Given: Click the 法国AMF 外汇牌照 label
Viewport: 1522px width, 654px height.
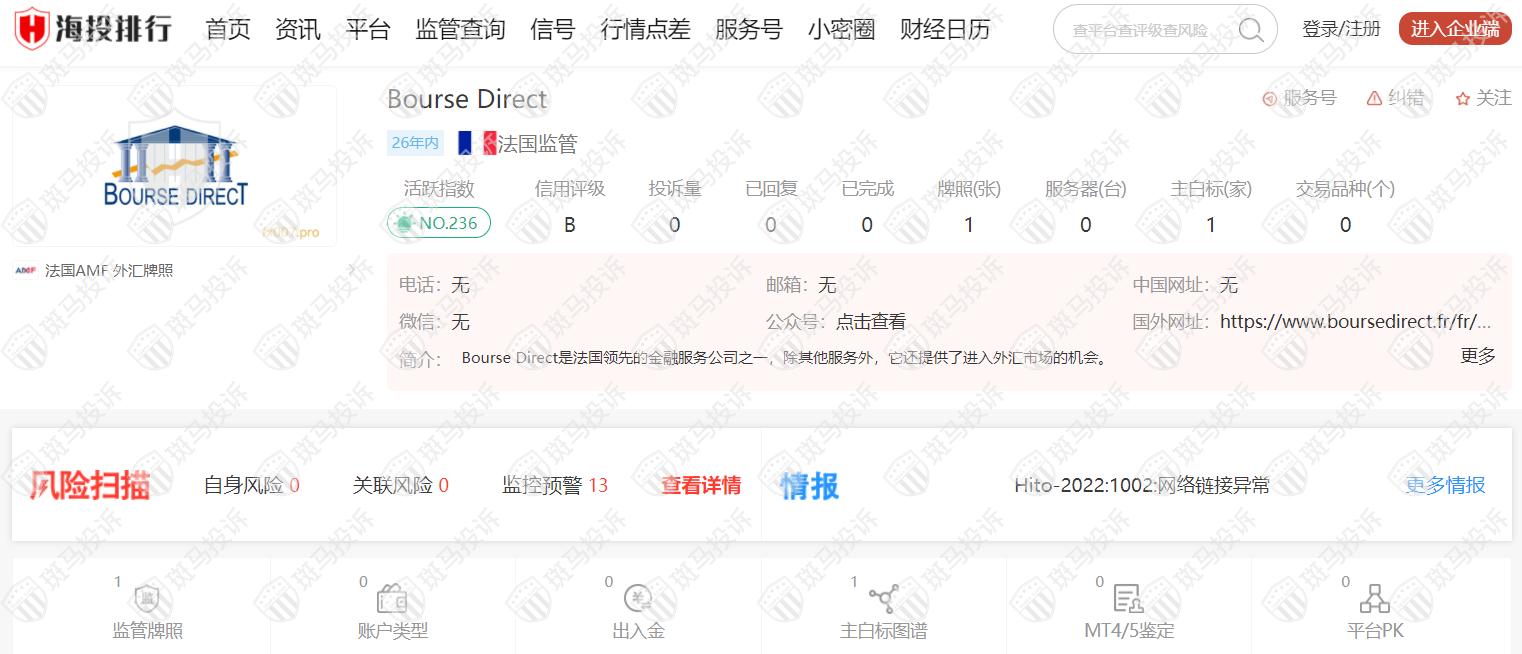Looking at the screenshot, I should [x=109, y=270].
